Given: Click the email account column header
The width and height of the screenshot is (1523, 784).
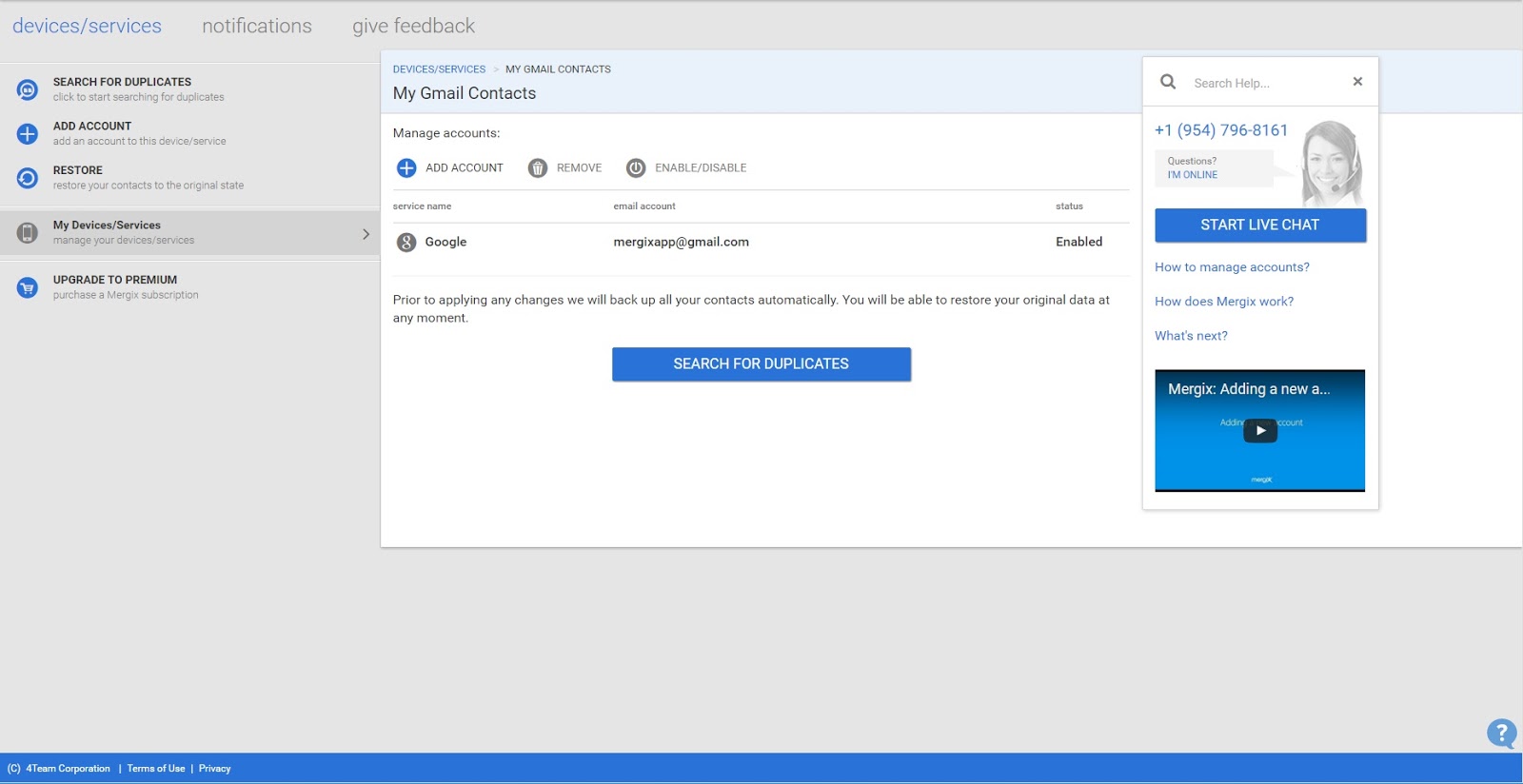Looking at the screenshot, I should 644,206.
